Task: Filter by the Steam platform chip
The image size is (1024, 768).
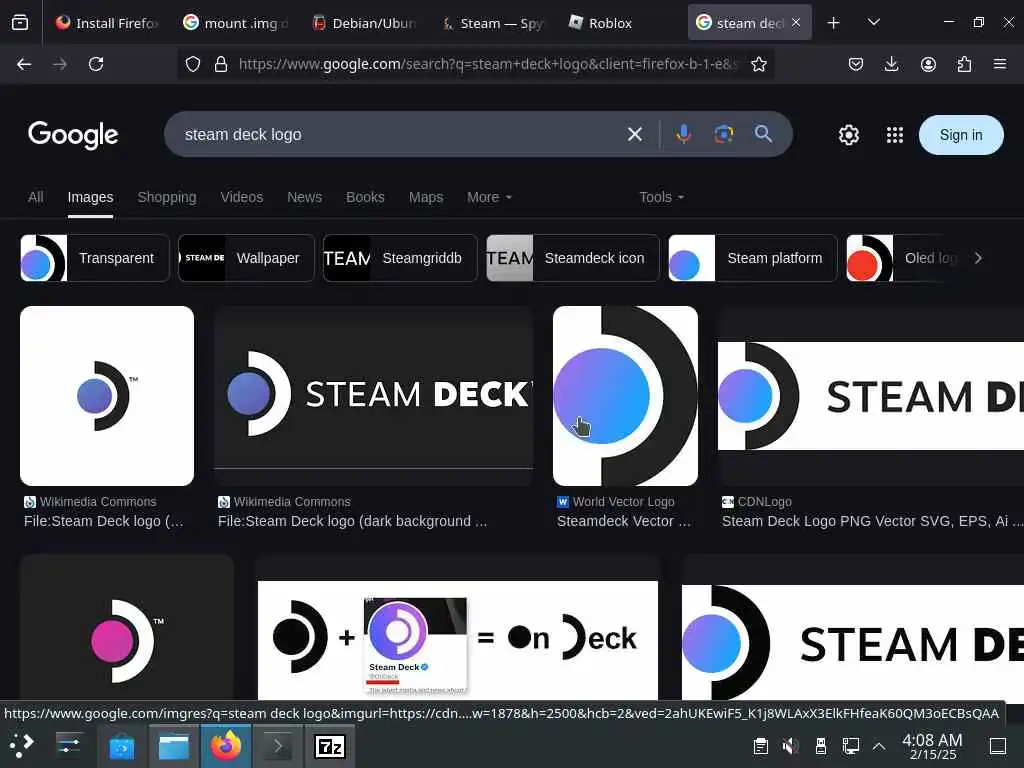Action: point(753,258)
